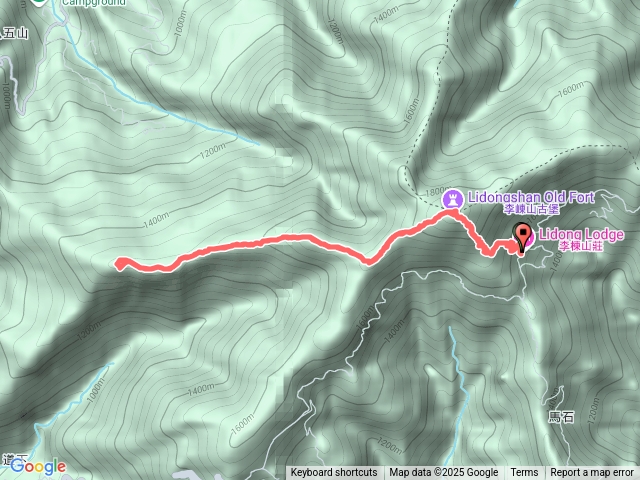Click the 李棟山古堡 Chinese label

(531, 209)
